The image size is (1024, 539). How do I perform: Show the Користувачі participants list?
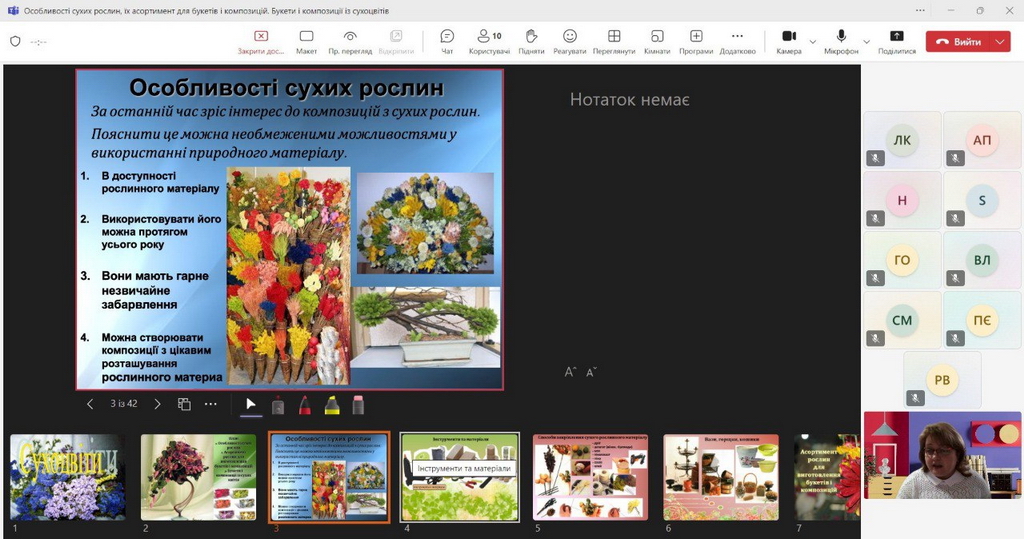[x=489, y=41]
